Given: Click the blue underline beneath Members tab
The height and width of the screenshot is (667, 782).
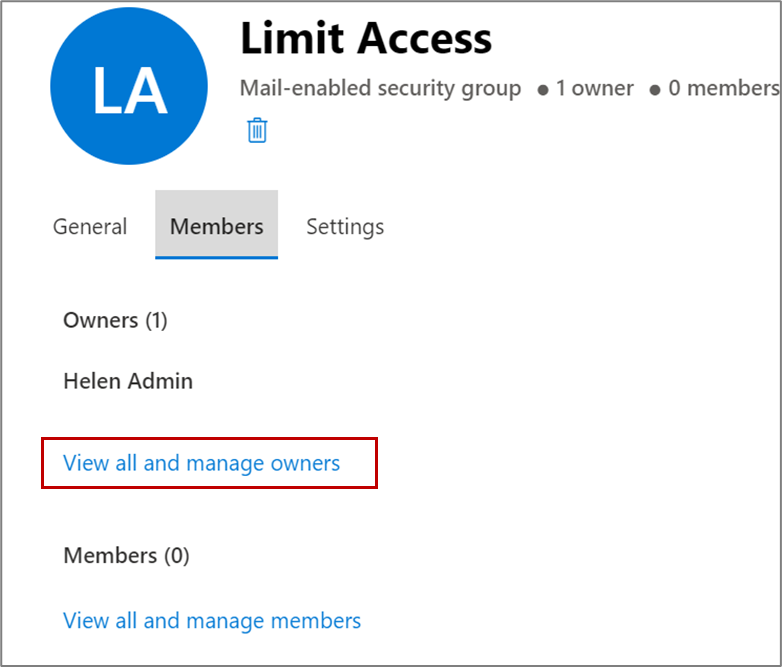Looking at the screenshot, I should (216, 257).
